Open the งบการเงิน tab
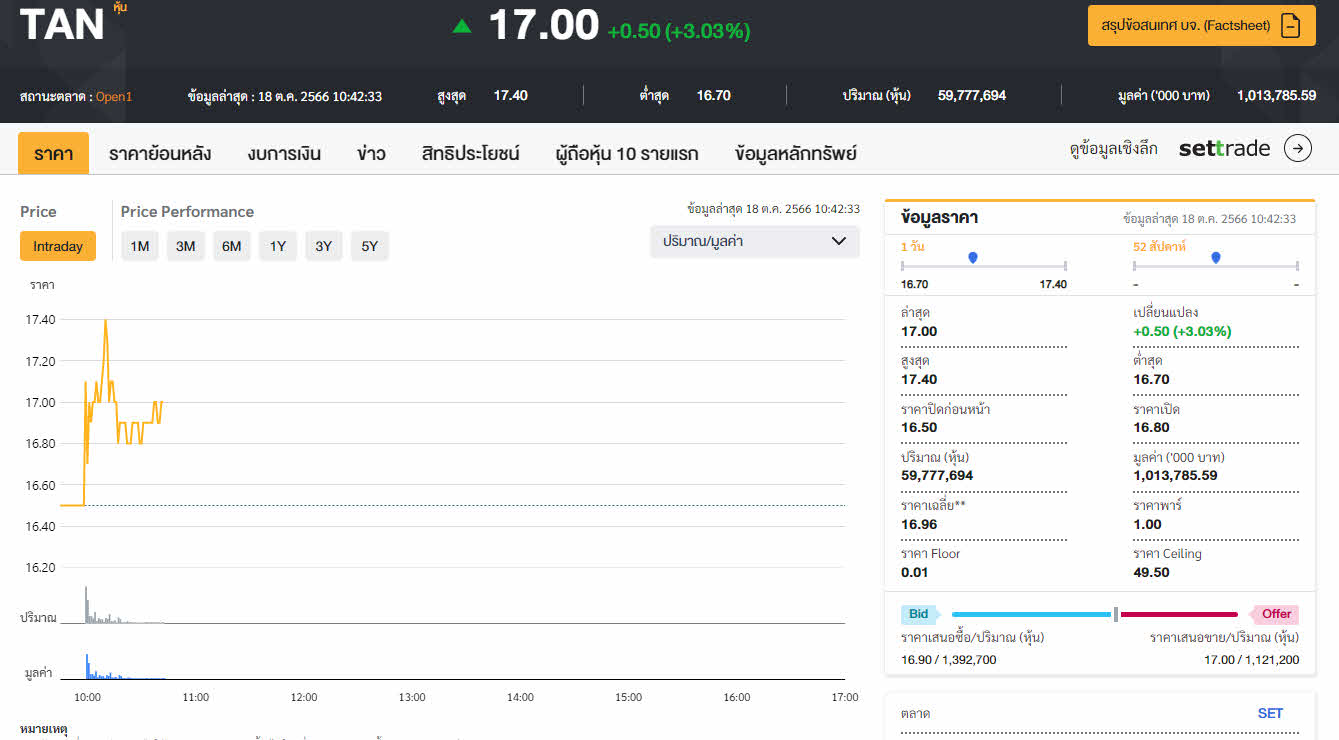The height and width of the screenshot is (740, 1339). click(x=284, y=154)
